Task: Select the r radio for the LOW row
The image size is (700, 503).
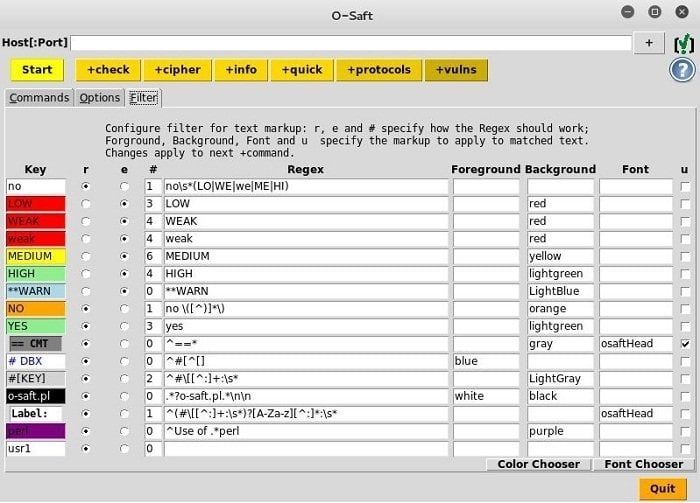Action: point(86,204)
